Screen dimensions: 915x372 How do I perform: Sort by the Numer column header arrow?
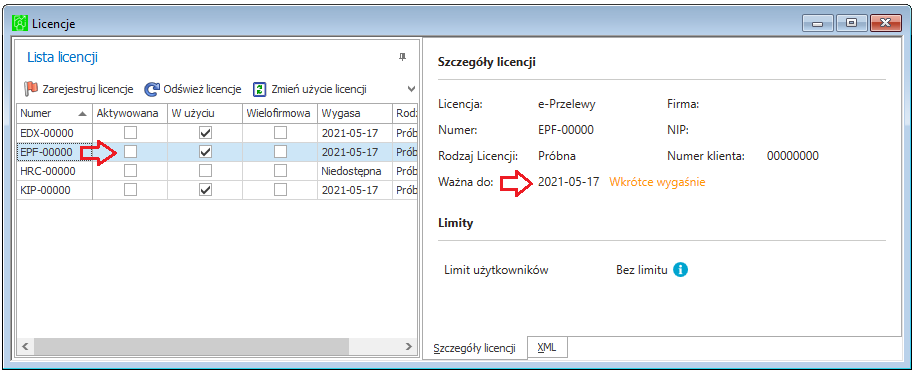(x=82, y=113)
